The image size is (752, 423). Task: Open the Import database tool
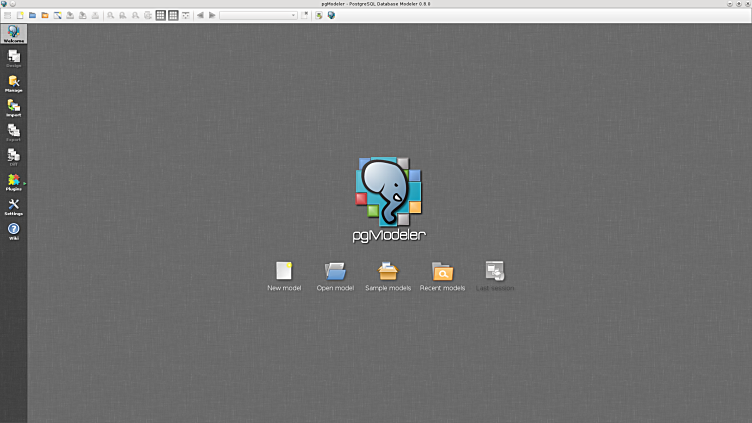click(x=14, y=107)
